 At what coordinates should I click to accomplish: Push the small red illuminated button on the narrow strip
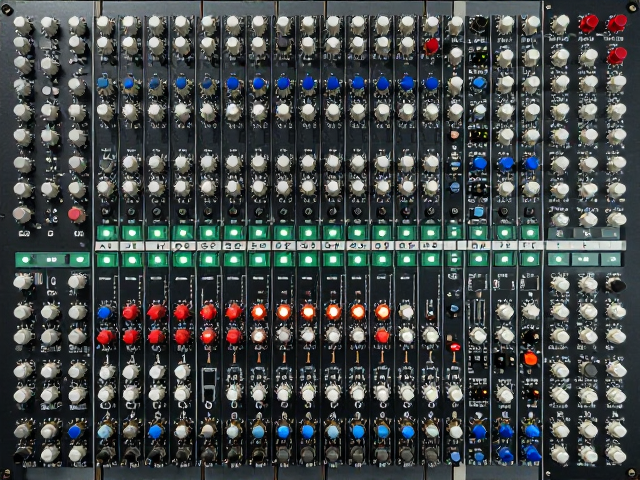[454, 348]
